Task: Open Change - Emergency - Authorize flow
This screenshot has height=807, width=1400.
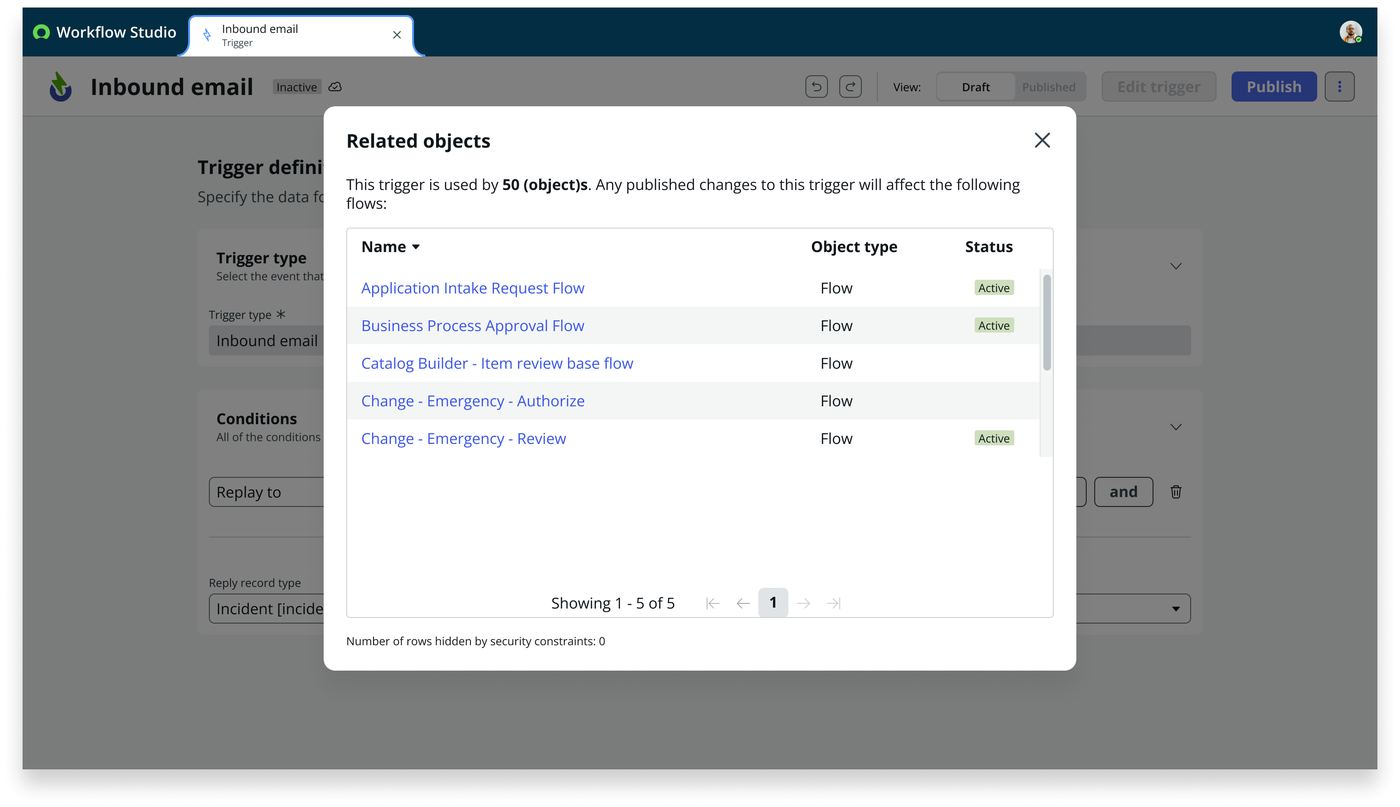Action: pos(472,401)
